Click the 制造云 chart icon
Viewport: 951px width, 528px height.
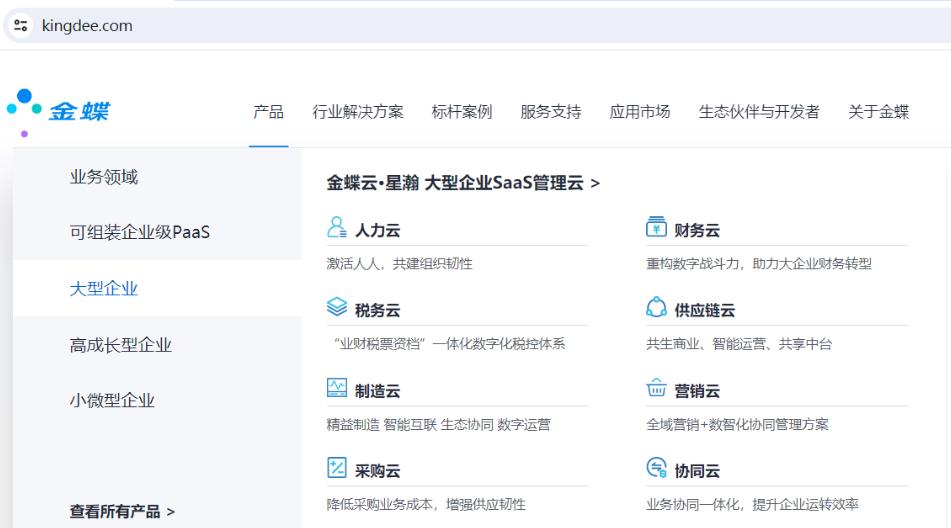click(x=337, y=387)
